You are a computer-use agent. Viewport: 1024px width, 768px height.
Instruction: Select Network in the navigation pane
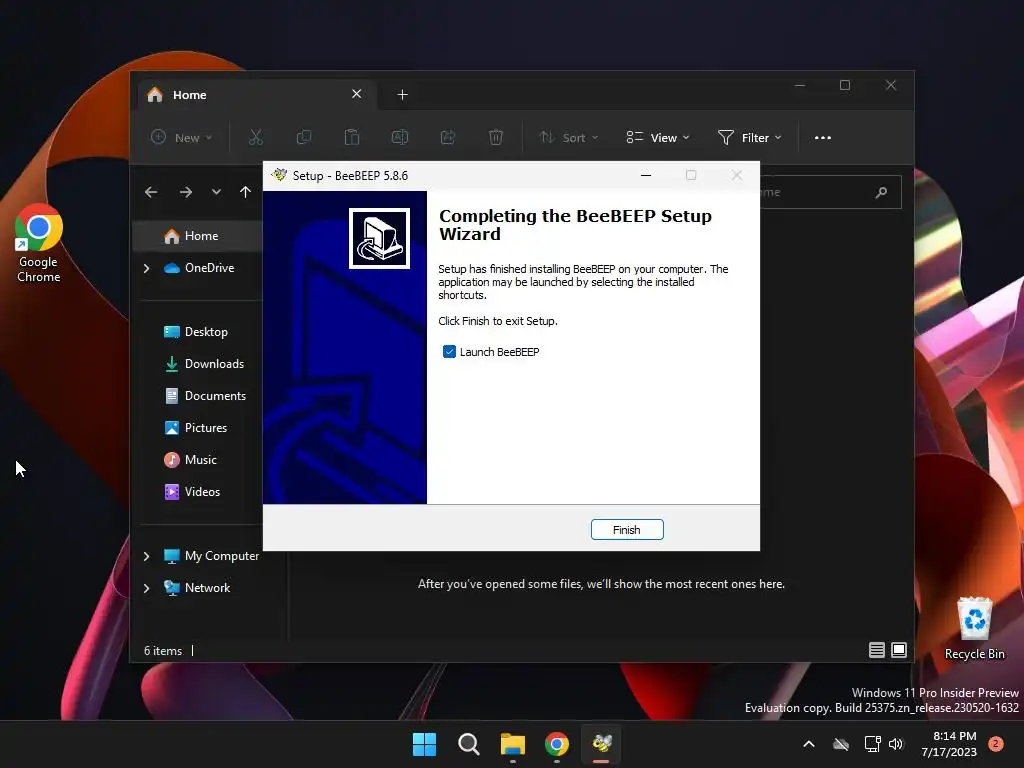[x=197, y=588]
